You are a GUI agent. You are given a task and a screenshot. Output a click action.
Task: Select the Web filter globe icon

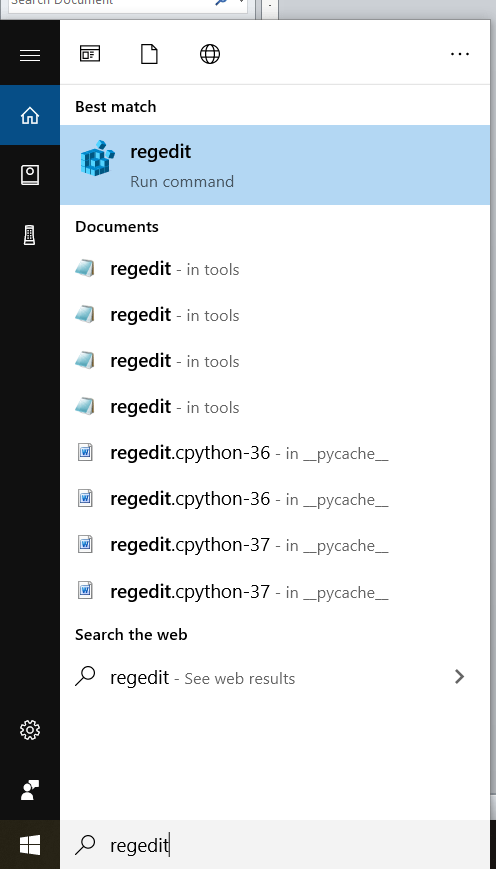pos(210,54)
